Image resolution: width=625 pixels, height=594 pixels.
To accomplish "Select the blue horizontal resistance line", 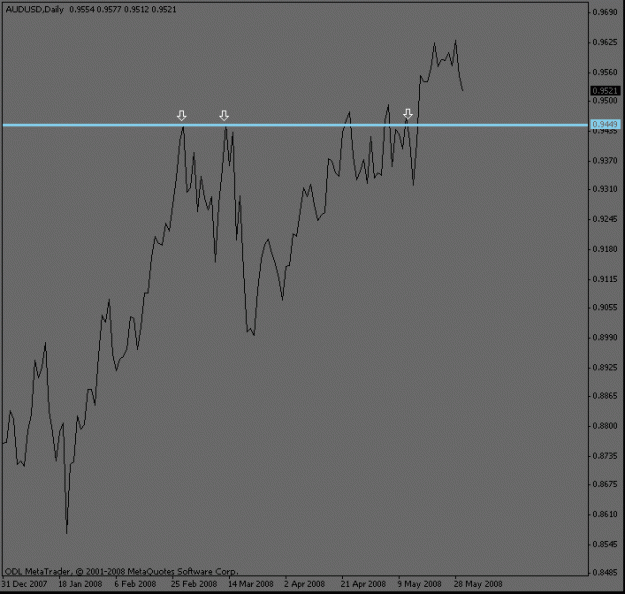I will [x=295, y=125].
